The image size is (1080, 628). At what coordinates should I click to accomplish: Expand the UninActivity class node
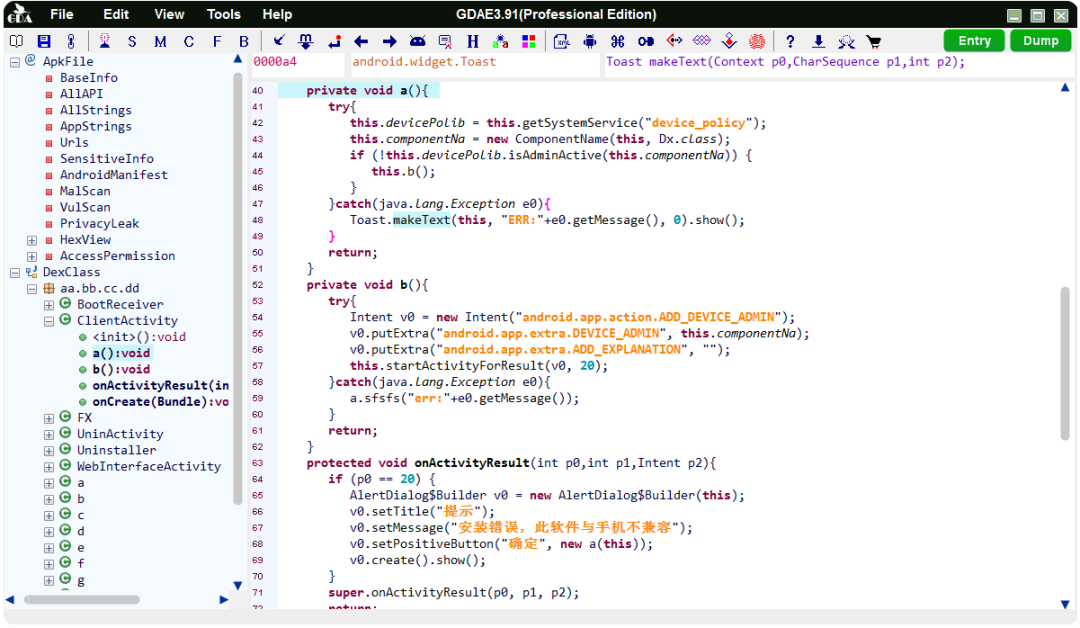(49, 435)
